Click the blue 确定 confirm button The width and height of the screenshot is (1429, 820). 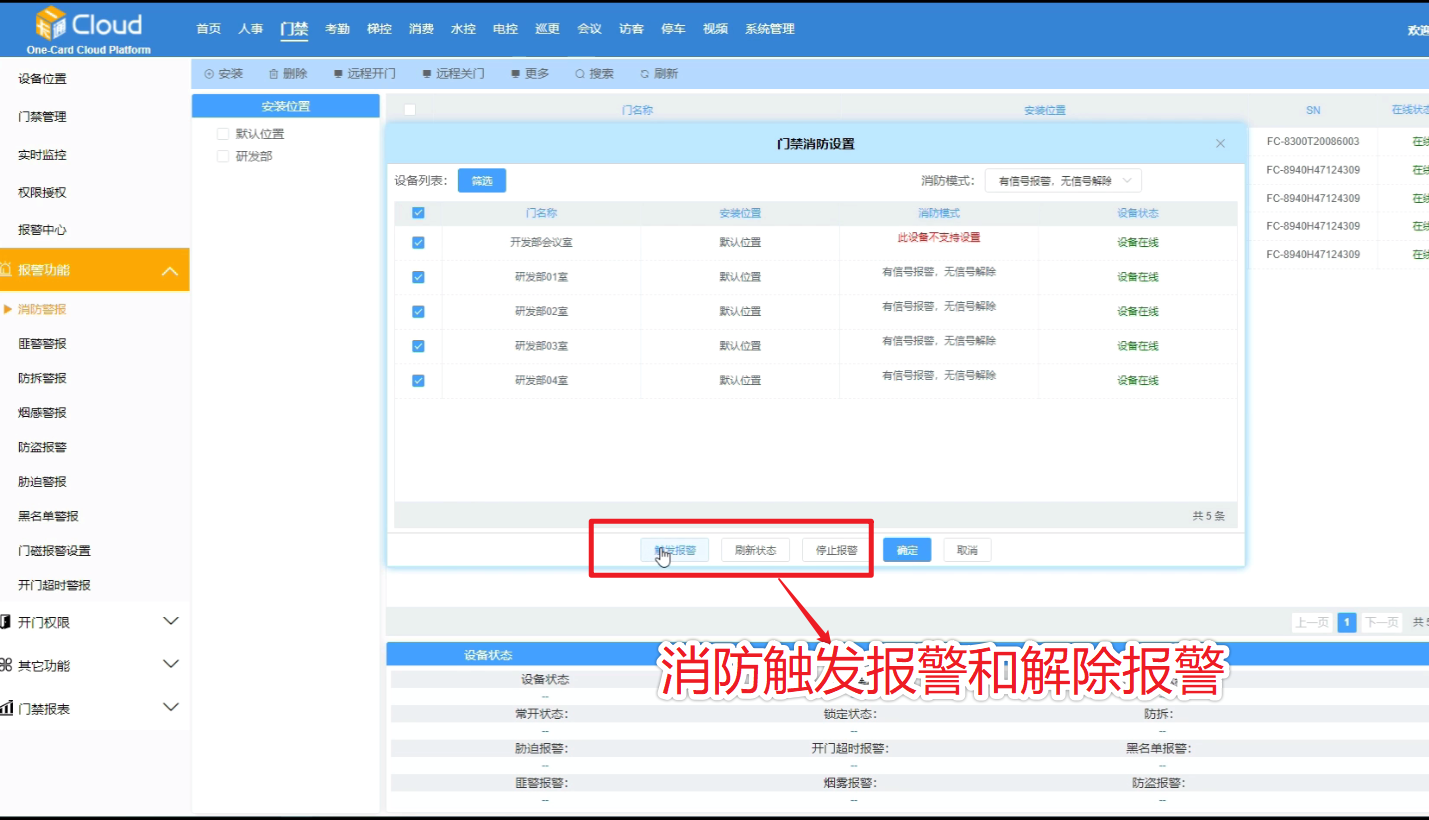[907, 550]
